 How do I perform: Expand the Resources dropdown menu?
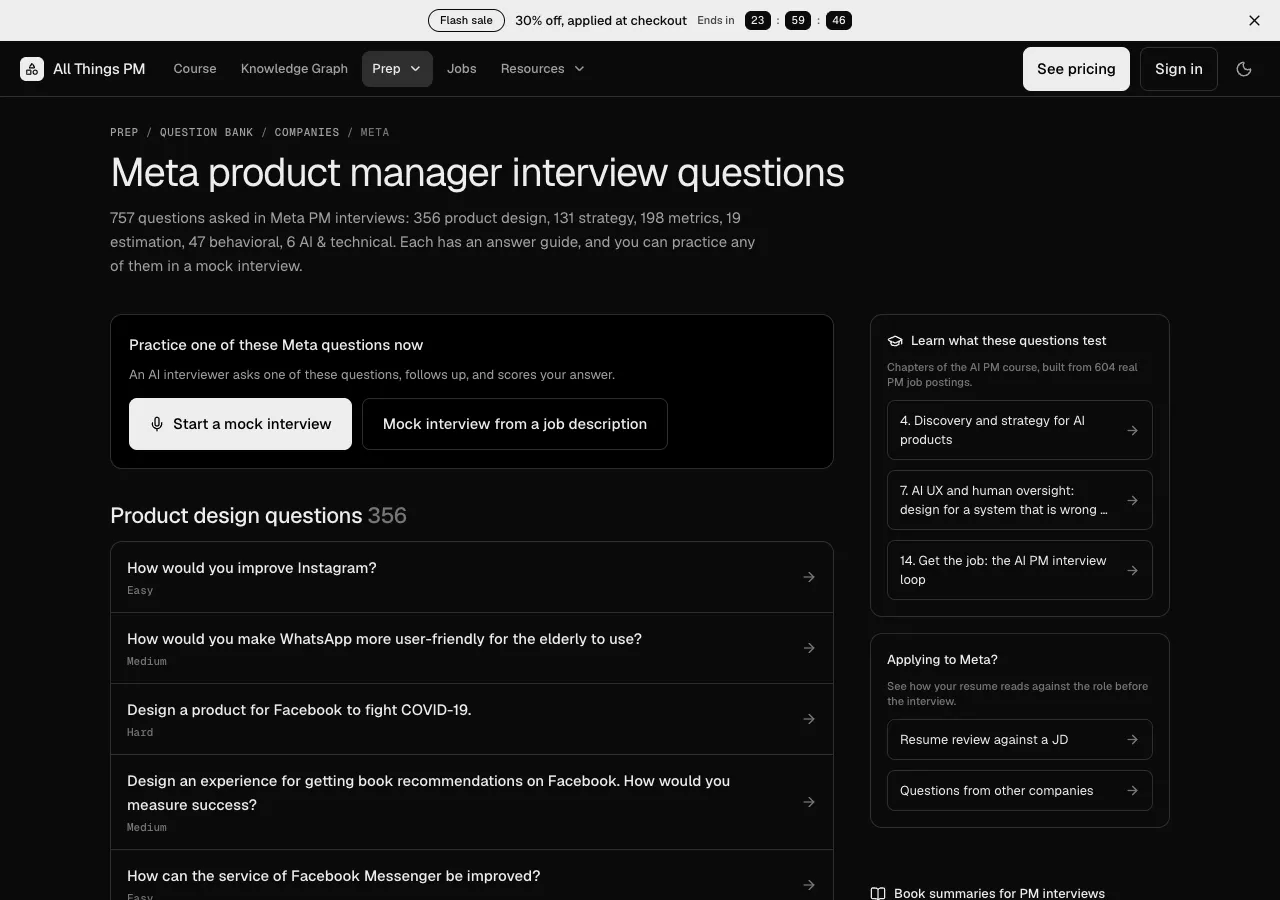point(543,69)
